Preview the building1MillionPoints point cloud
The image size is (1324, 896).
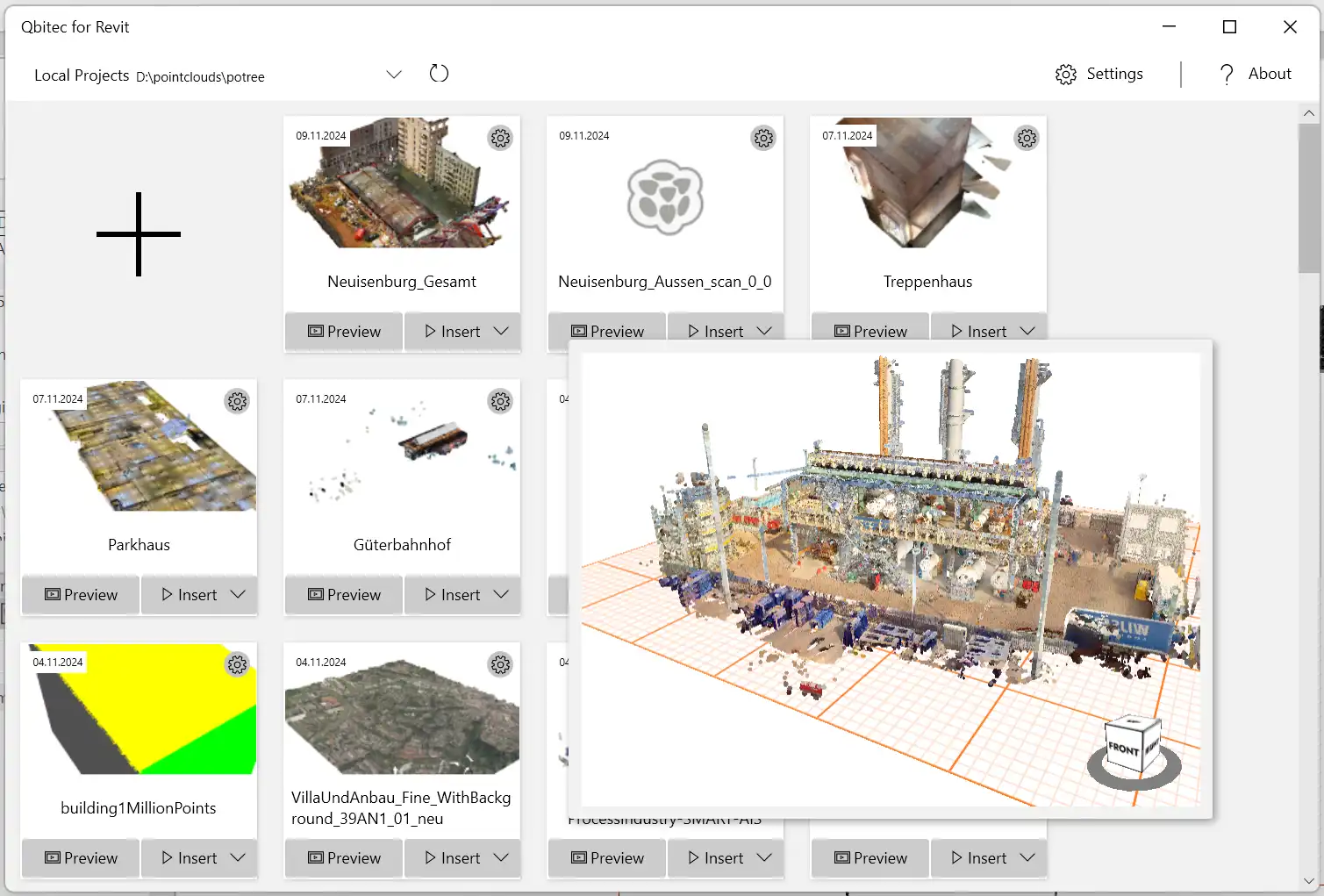tap(81, 858)
